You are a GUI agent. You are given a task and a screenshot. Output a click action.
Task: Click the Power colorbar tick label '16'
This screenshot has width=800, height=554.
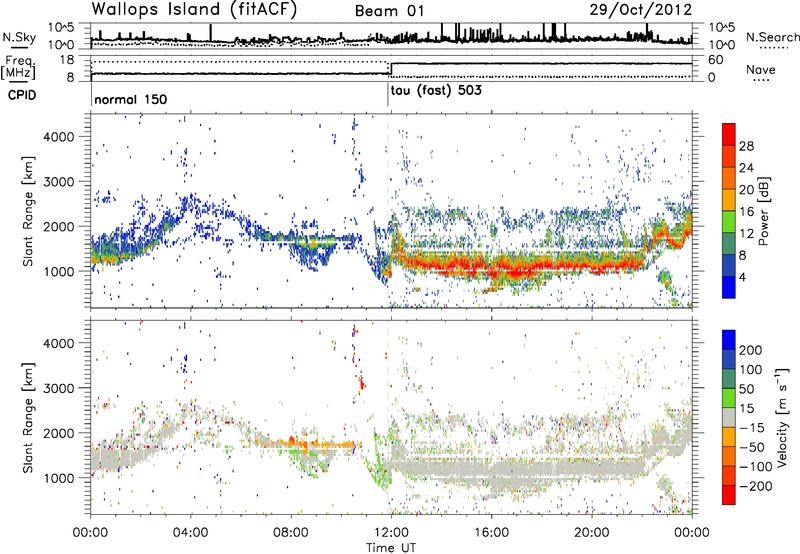pos(746,211)
